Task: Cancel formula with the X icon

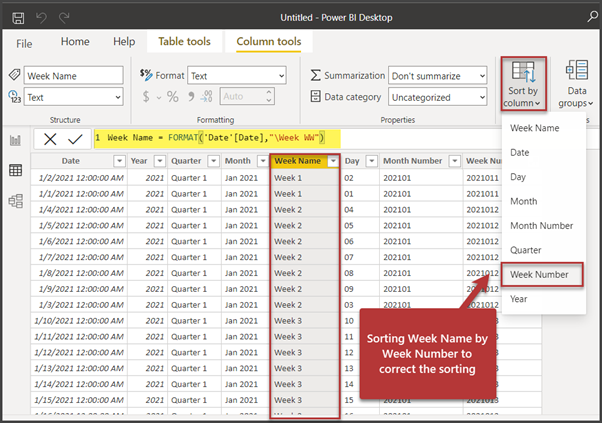Action: tap(50, 139)
